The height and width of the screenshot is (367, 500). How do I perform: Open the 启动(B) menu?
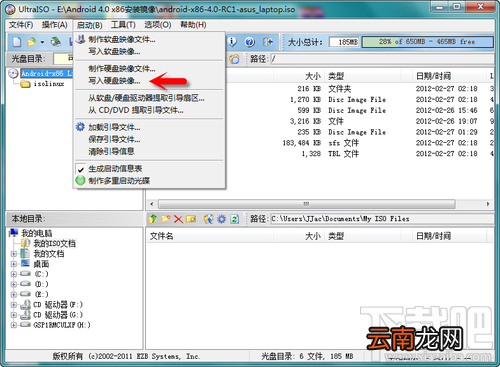(89, 25)
